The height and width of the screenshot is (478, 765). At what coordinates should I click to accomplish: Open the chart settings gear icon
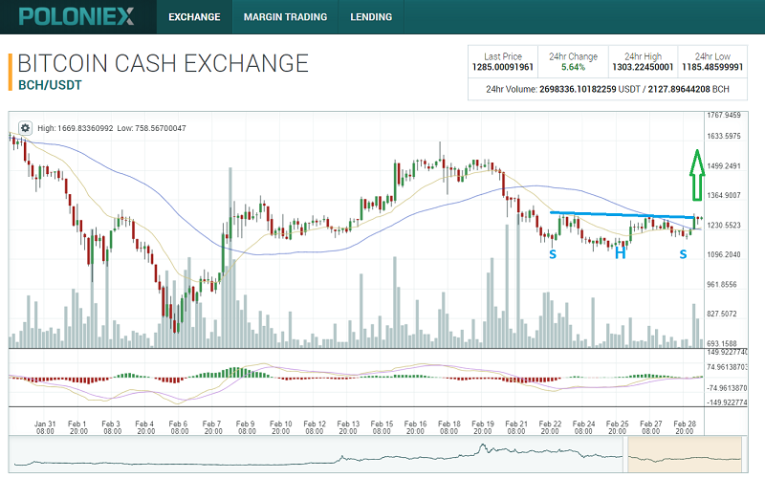[x=25, y=128]
